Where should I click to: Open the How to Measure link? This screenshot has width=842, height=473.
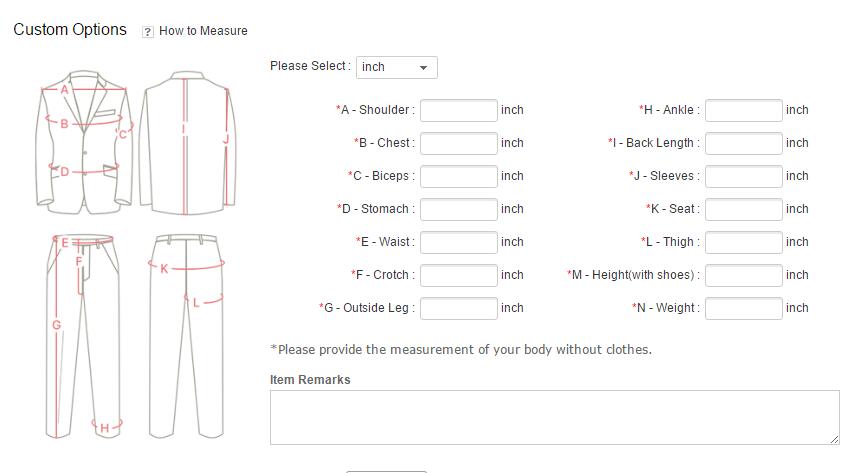[203, 31]
